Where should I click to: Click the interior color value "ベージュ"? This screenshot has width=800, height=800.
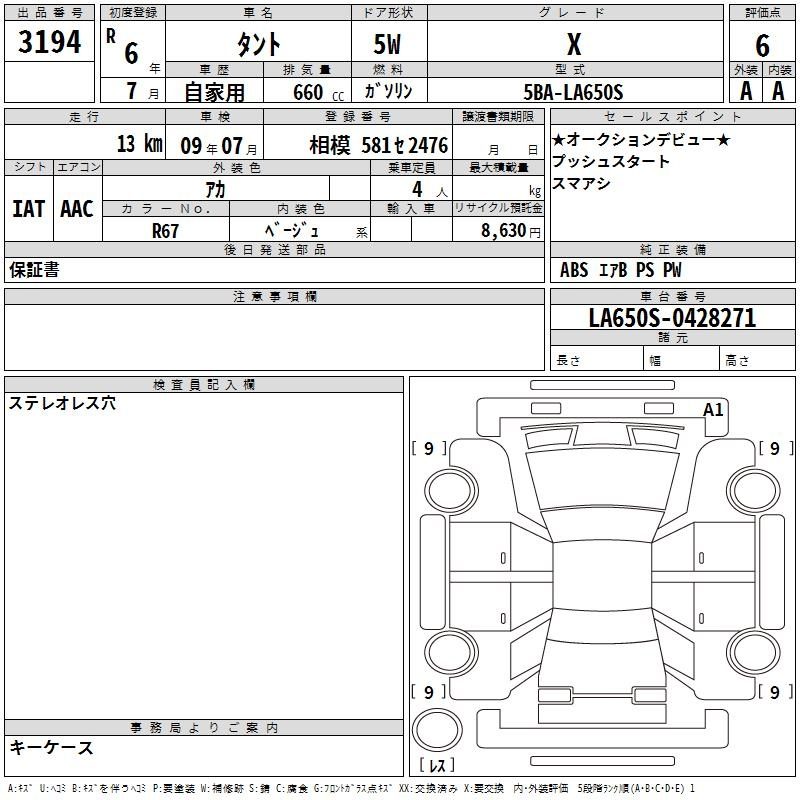click(x=291, y=230)
